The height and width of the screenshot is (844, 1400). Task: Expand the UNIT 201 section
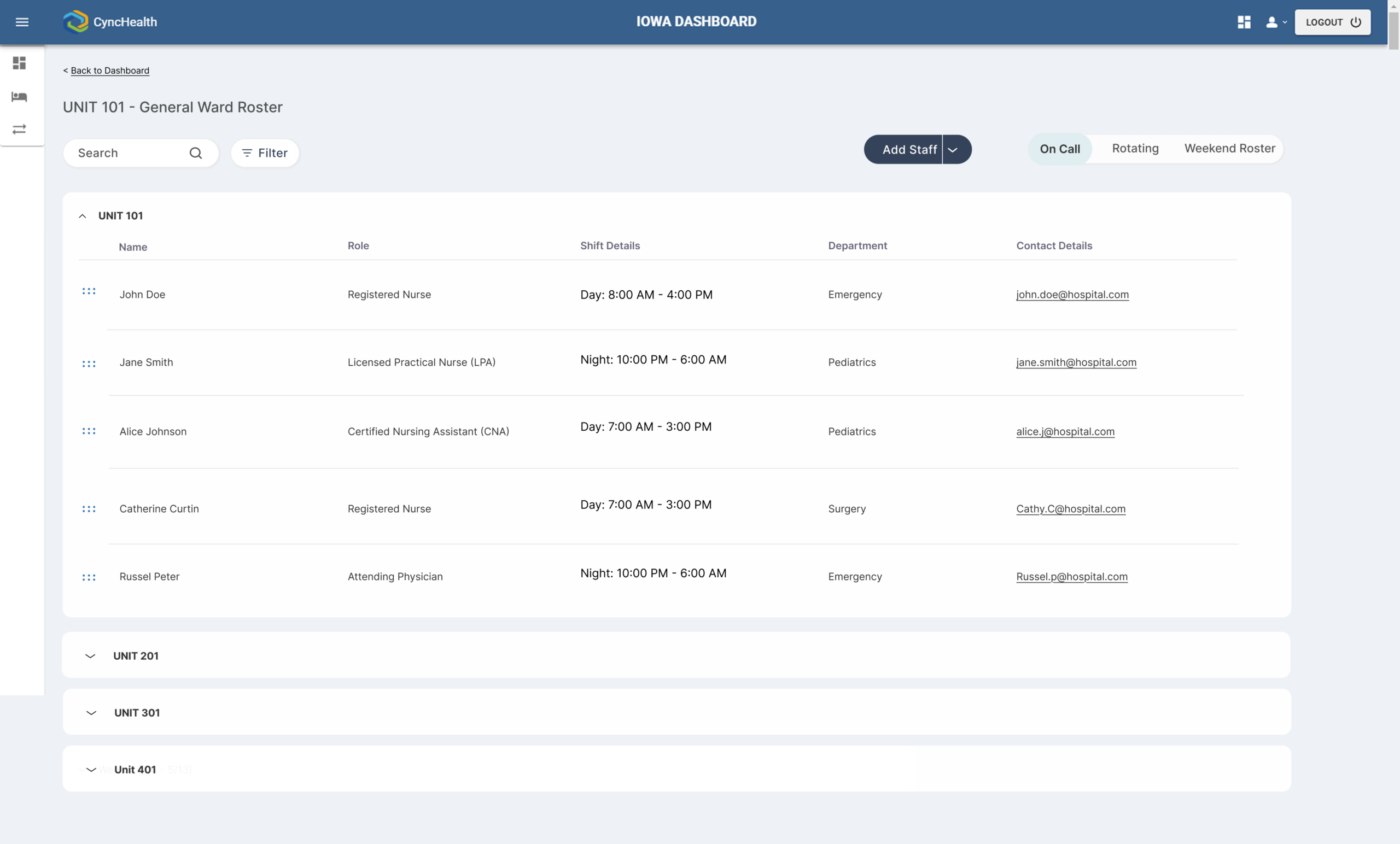(90, 656)
